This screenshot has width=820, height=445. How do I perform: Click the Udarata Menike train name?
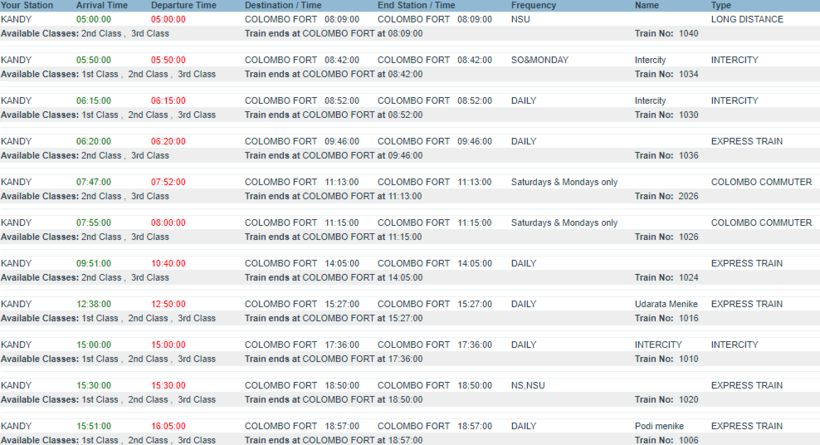[x=666, y=304]
